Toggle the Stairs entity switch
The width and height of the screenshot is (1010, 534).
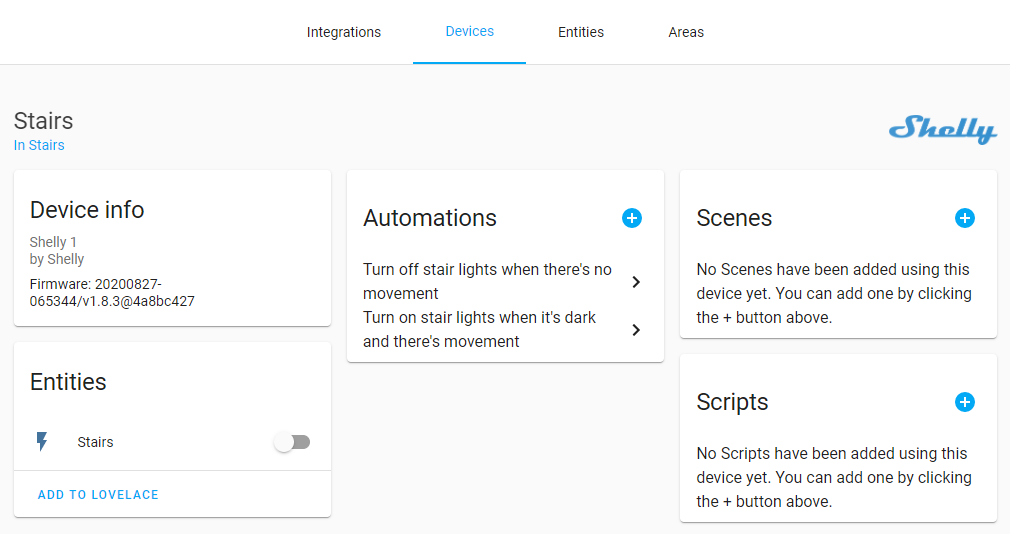pyautogui.click(x=293, y=442)
